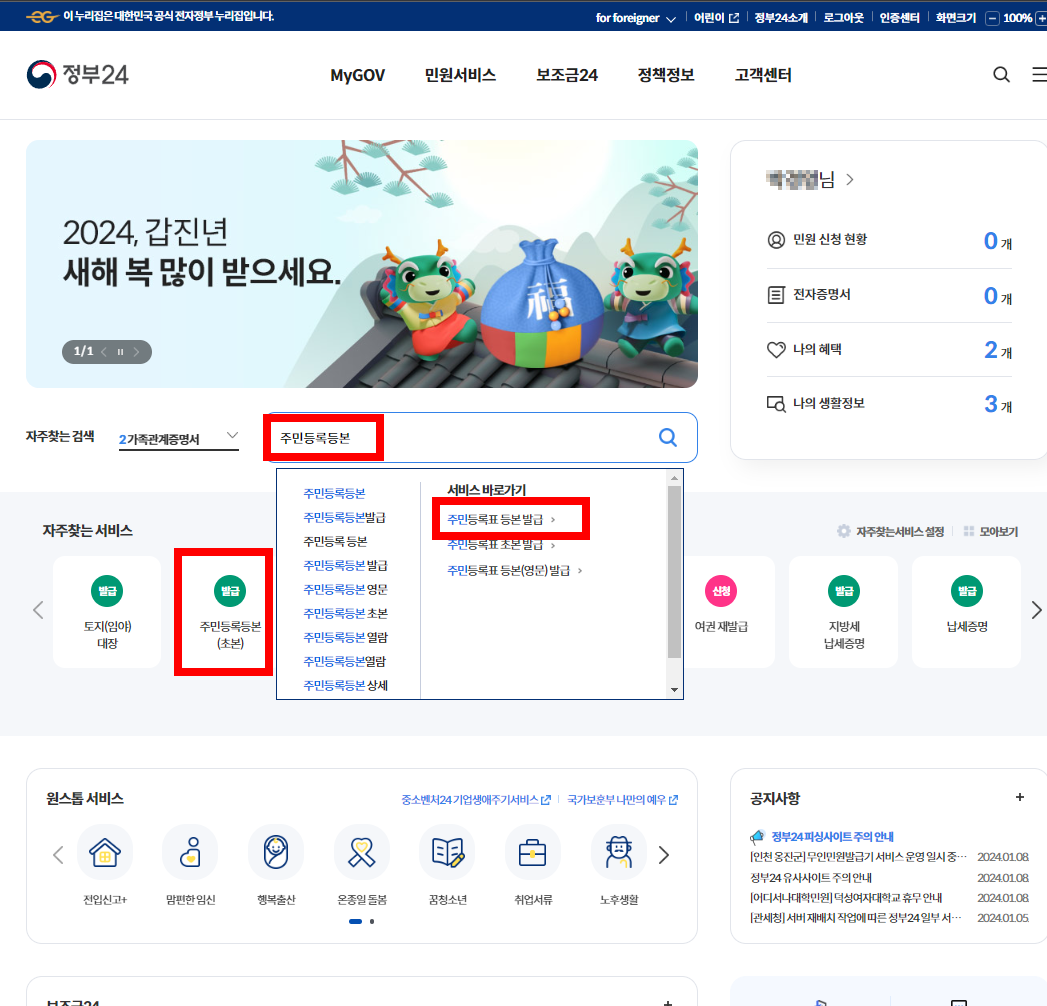Decrease screen size with minus button
The width and height of the screenshot is (1047, 1006).
992,19
